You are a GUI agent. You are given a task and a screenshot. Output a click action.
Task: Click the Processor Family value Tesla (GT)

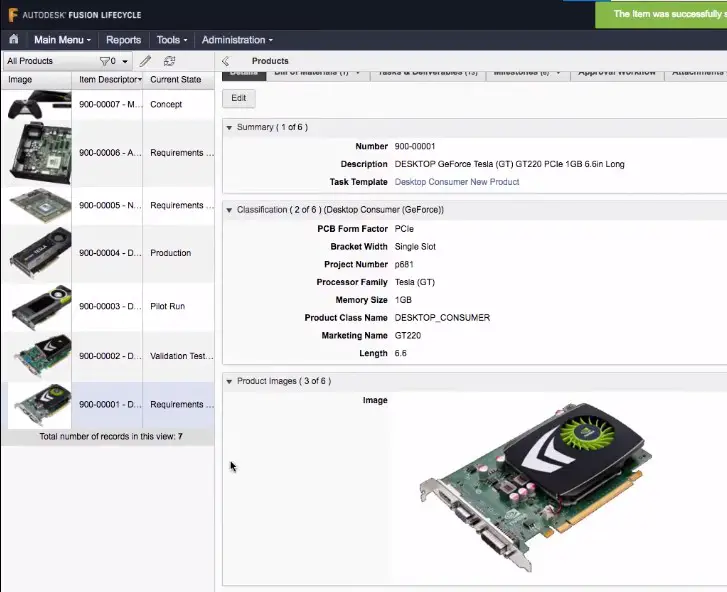415,282
